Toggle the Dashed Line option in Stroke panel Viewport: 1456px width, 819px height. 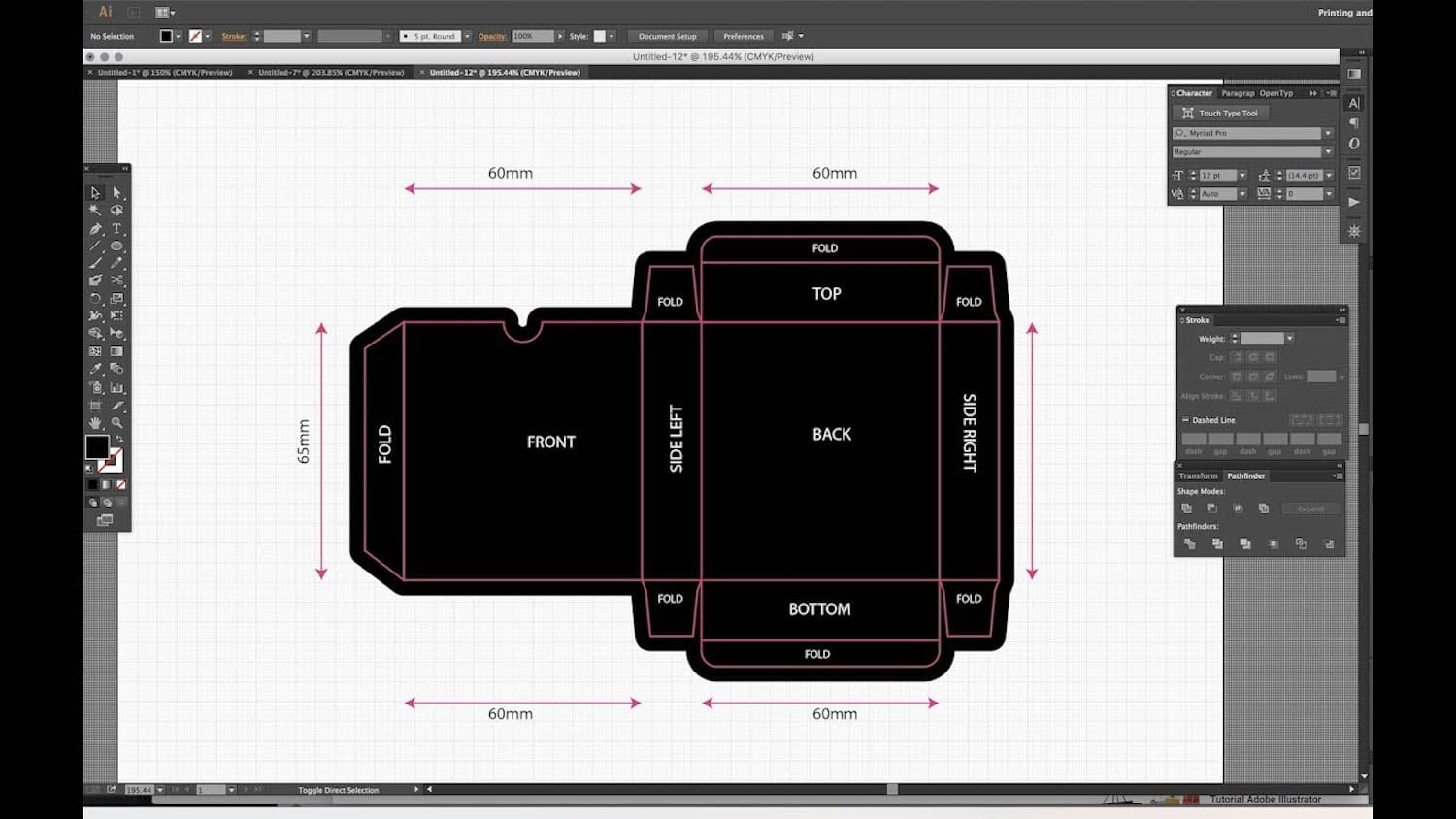(x=1185, y=420)
